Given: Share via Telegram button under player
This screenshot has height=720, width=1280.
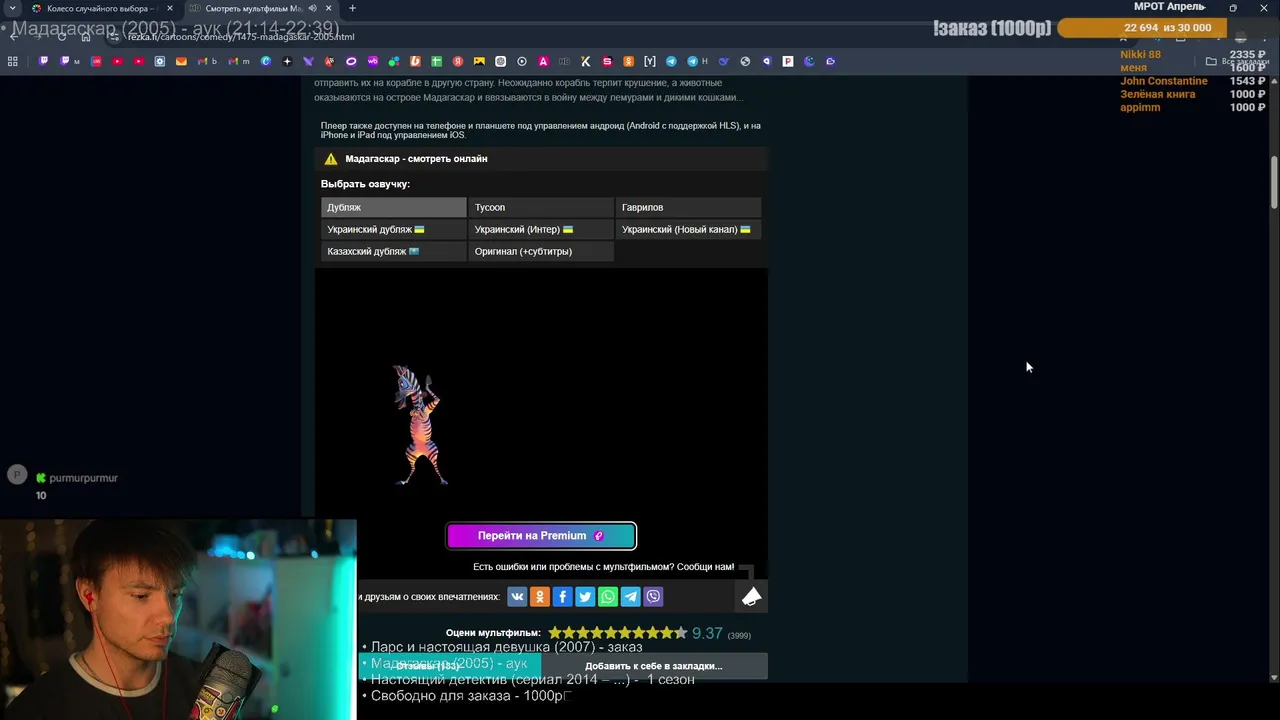Looking at the screenshot, I should pyautogui.click(x=631, y=597).
